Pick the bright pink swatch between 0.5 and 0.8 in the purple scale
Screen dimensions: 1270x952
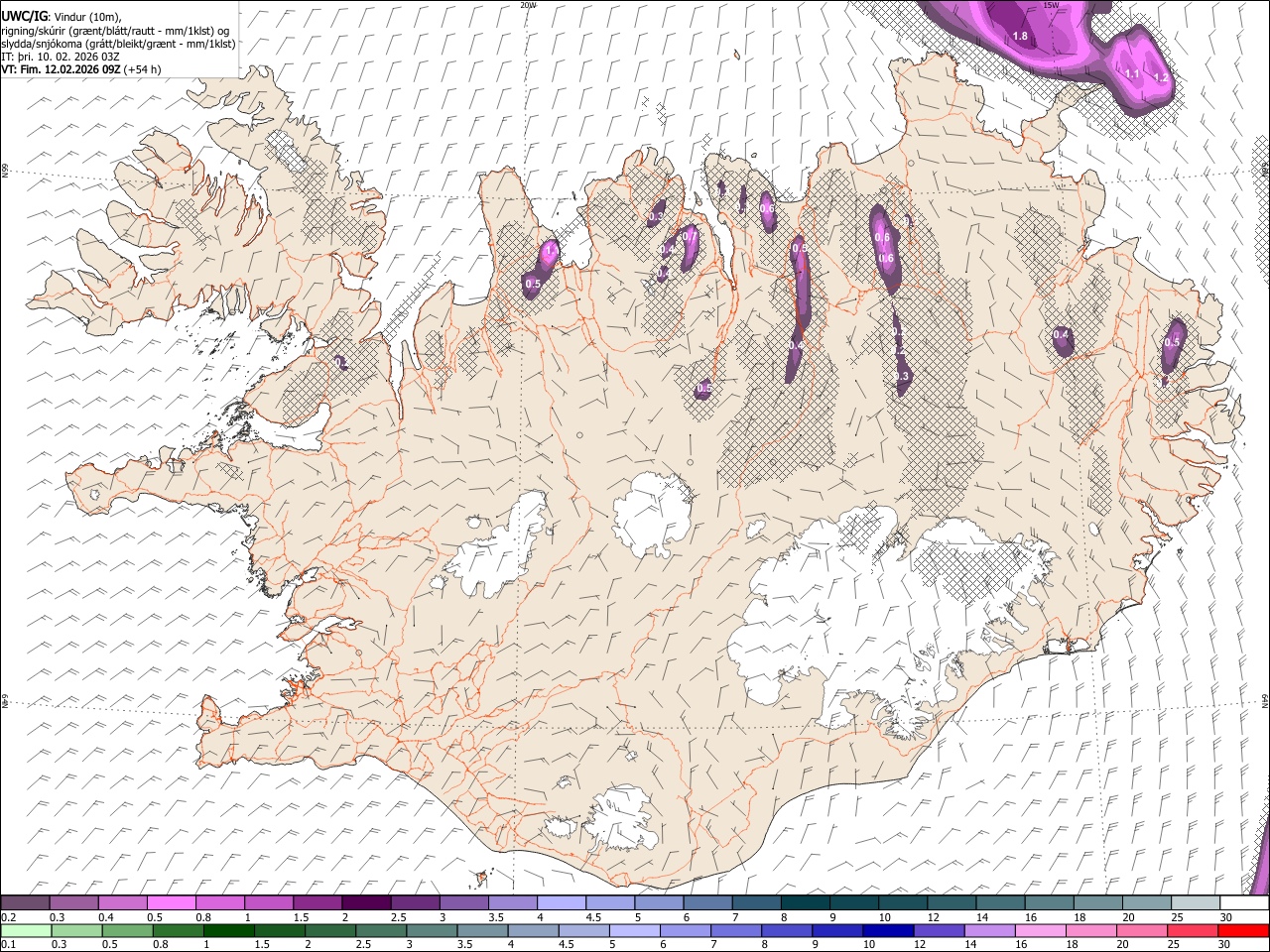(171, 902)
